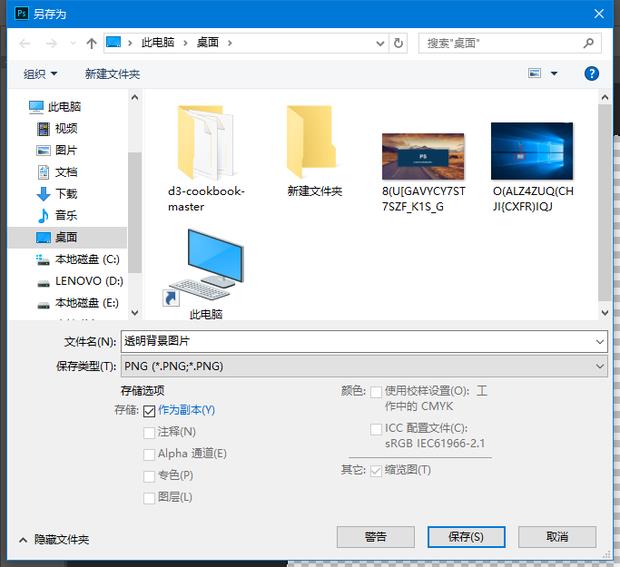Screen dimensions: 620x567
Task: Toggle the 作为副本(Y) checkbox
Action: [149, 411]
